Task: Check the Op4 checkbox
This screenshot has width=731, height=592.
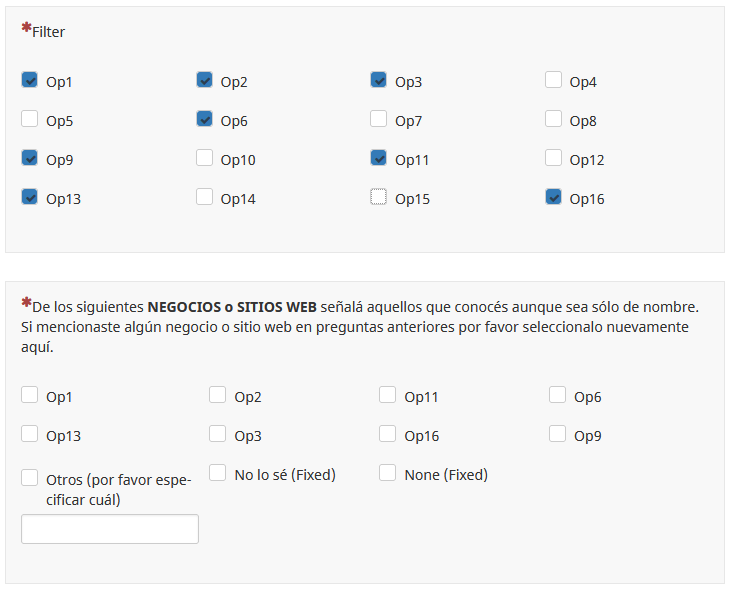Action: click(554, 80)
